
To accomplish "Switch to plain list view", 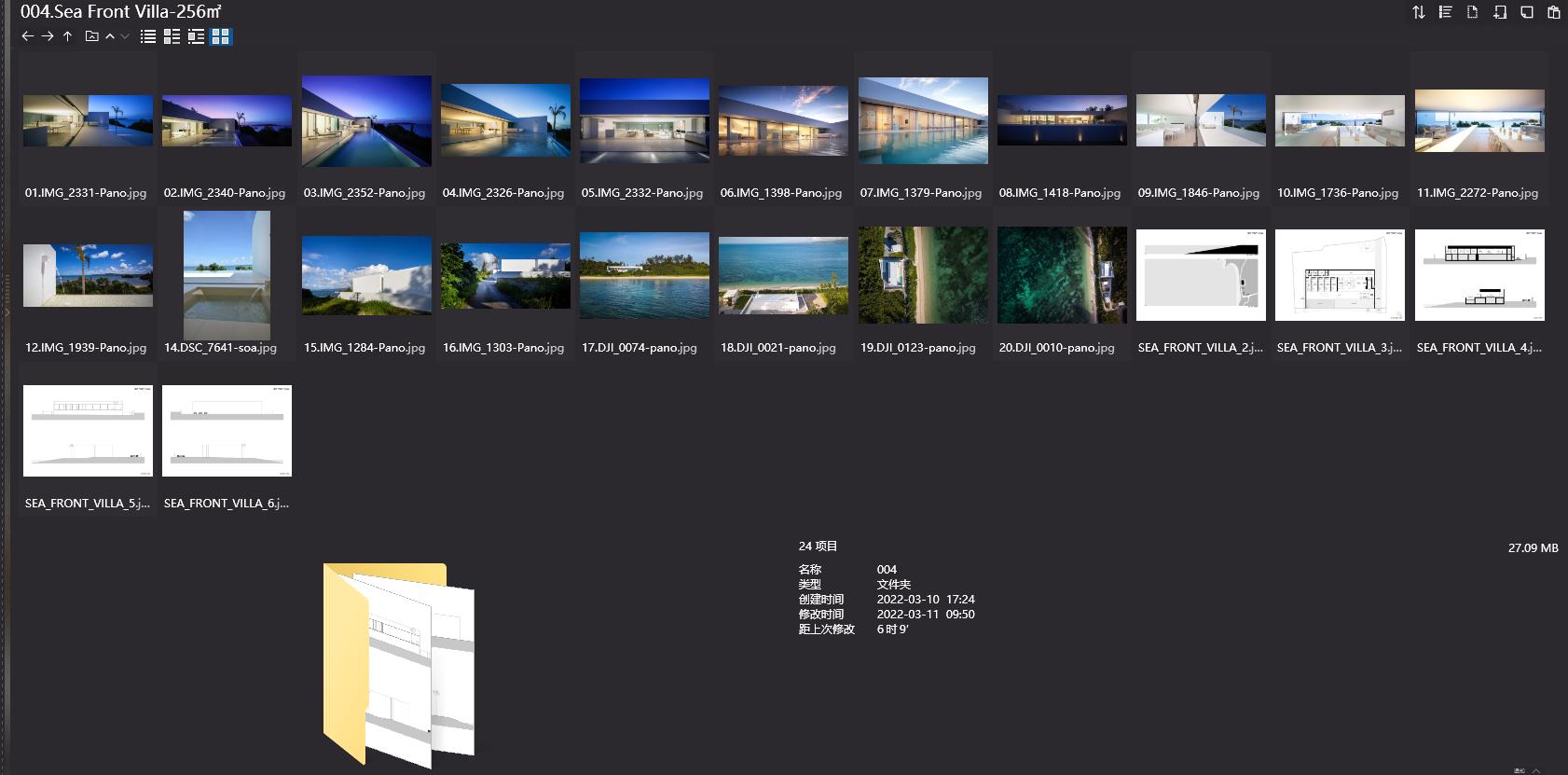I will 148,36.
